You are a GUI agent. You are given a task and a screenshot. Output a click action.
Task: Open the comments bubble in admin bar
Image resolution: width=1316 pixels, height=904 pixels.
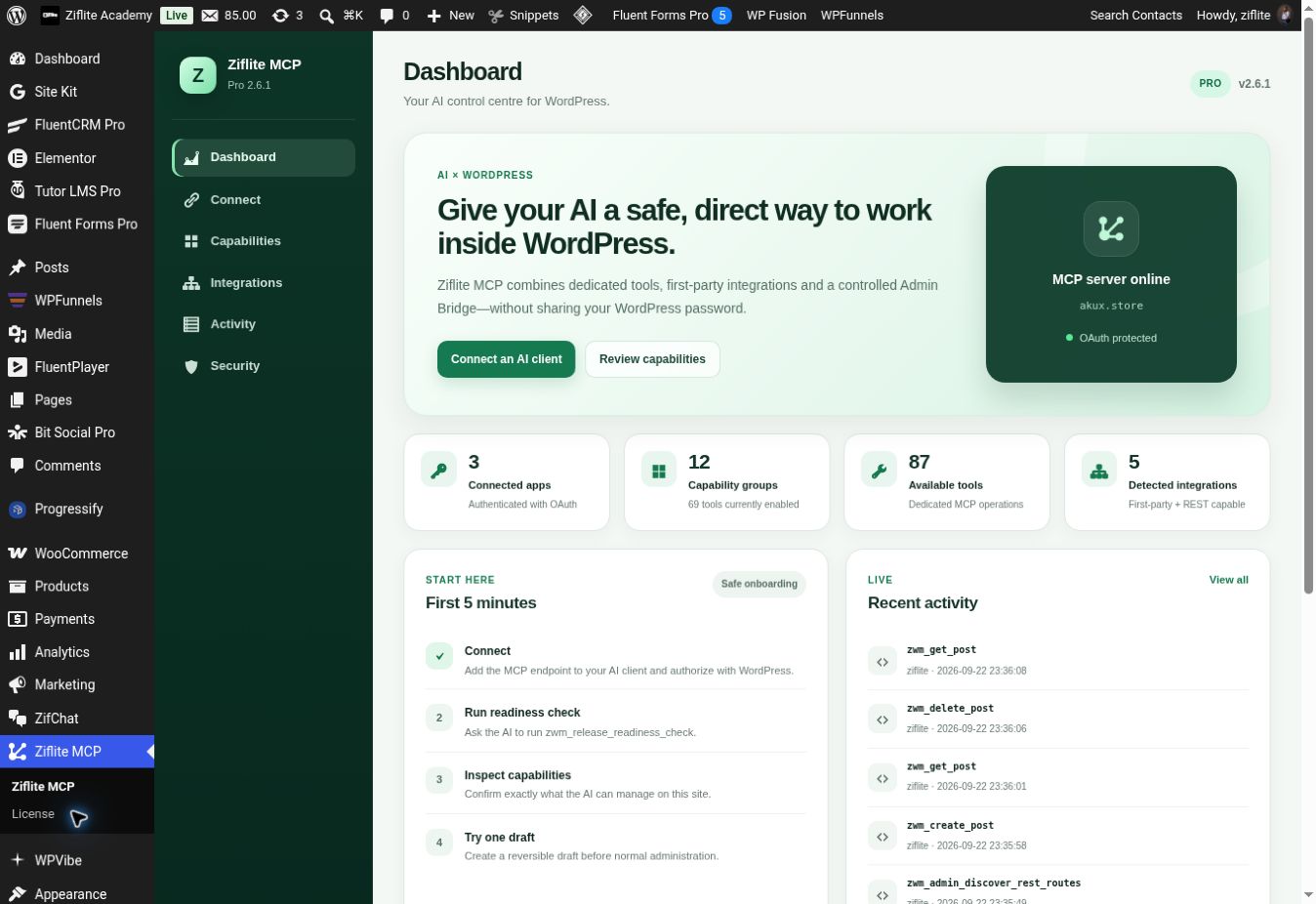387,16
